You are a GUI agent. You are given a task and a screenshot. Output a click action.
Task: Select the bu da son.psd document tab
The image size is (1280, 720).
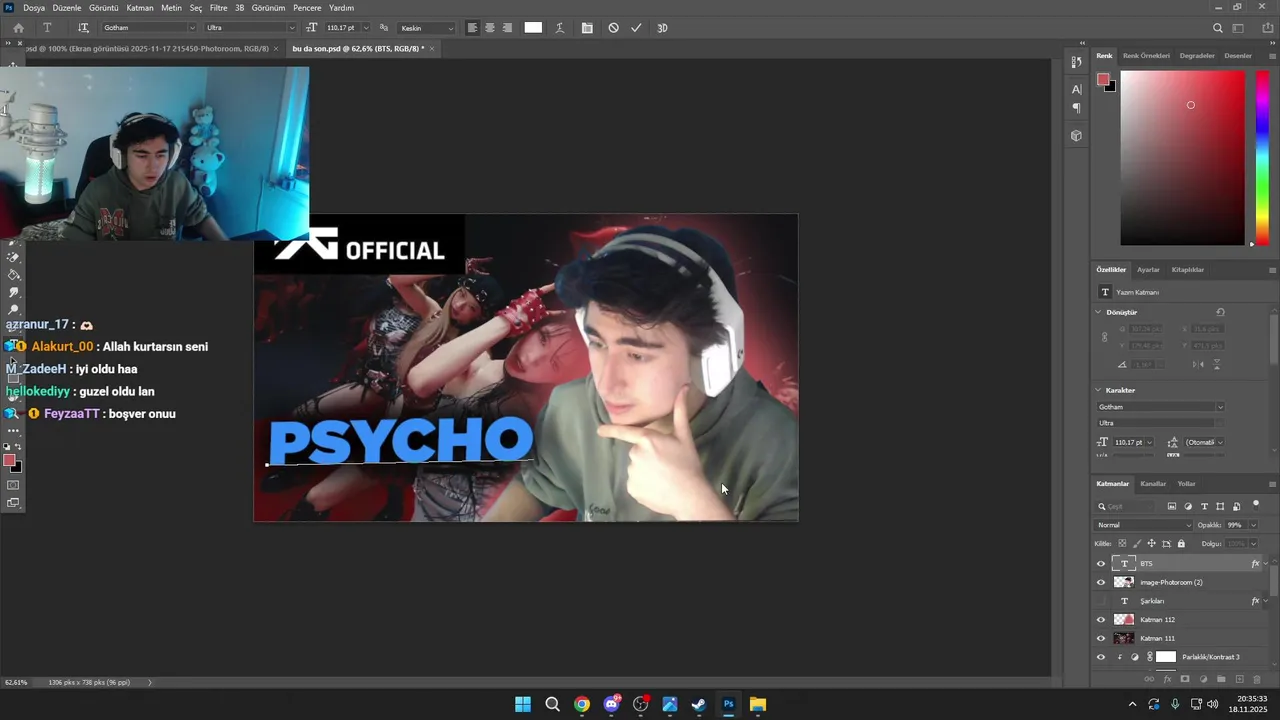(357, 48)
